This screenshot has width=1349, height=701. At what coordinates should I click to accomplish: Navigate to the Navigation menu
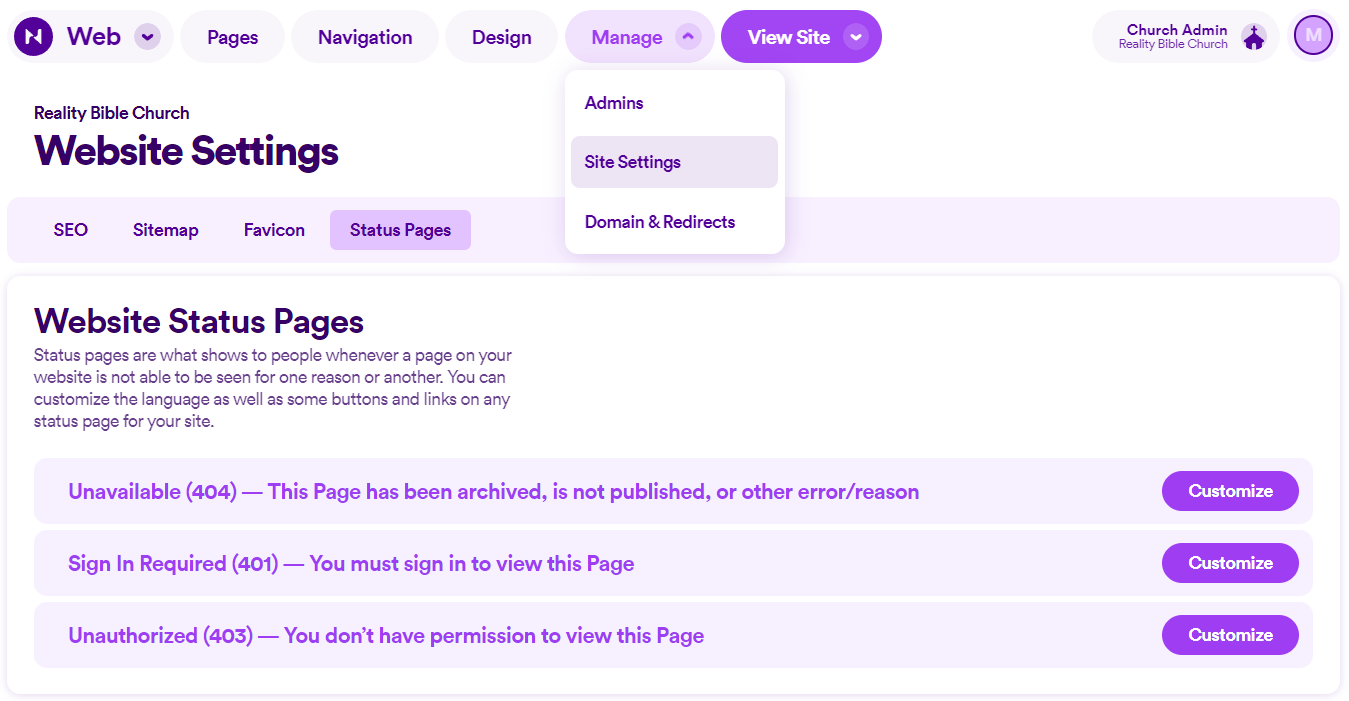click(364, 36)
